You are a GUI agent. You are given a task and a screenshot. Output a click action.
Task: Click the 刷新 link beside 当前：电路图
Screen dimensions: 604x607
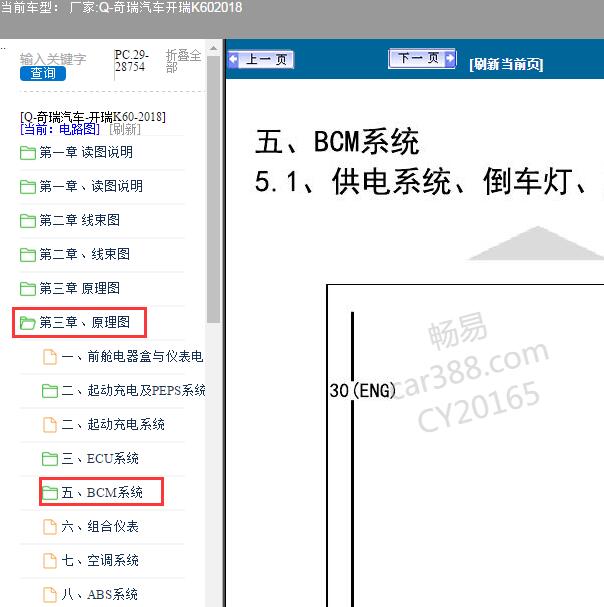(x=125, y=129)
